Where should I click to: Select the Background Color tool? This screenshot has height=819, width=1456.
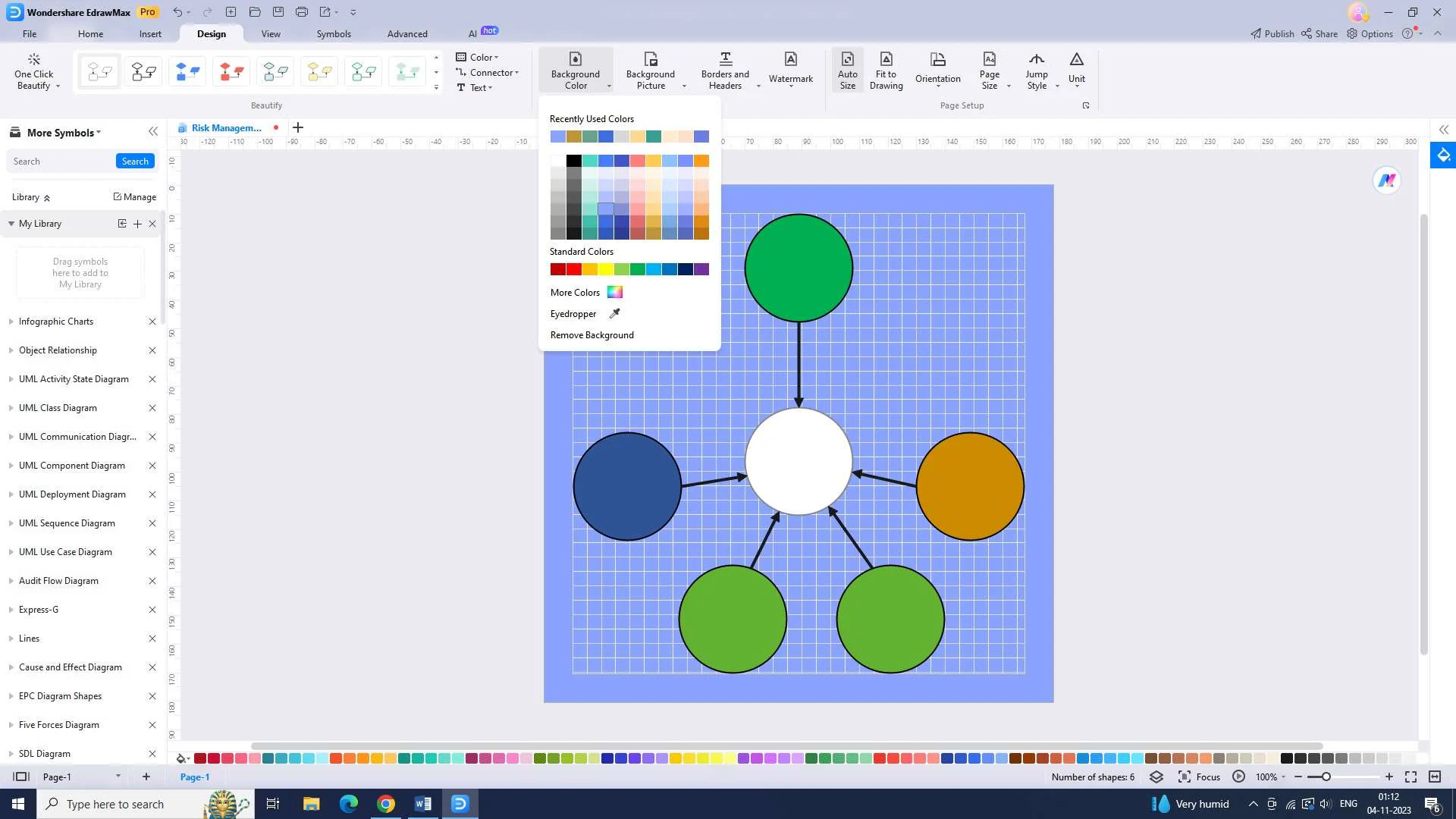575,70
